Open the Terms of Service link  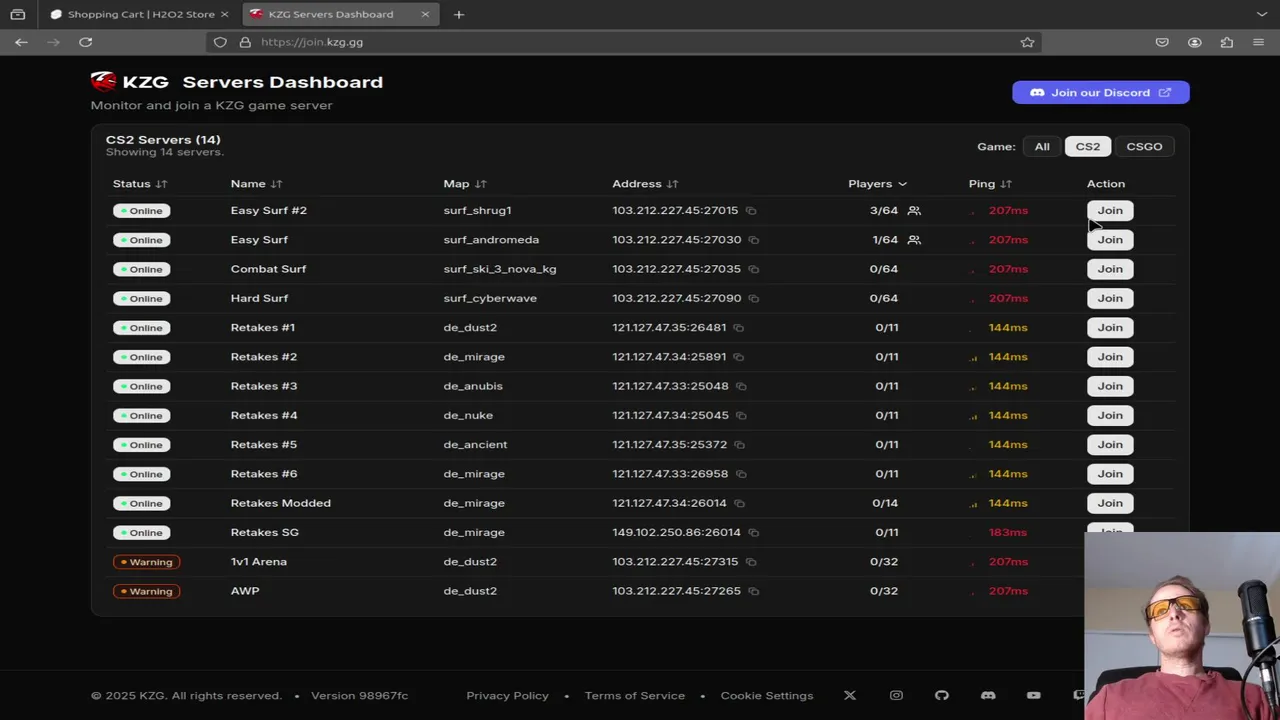635,696
